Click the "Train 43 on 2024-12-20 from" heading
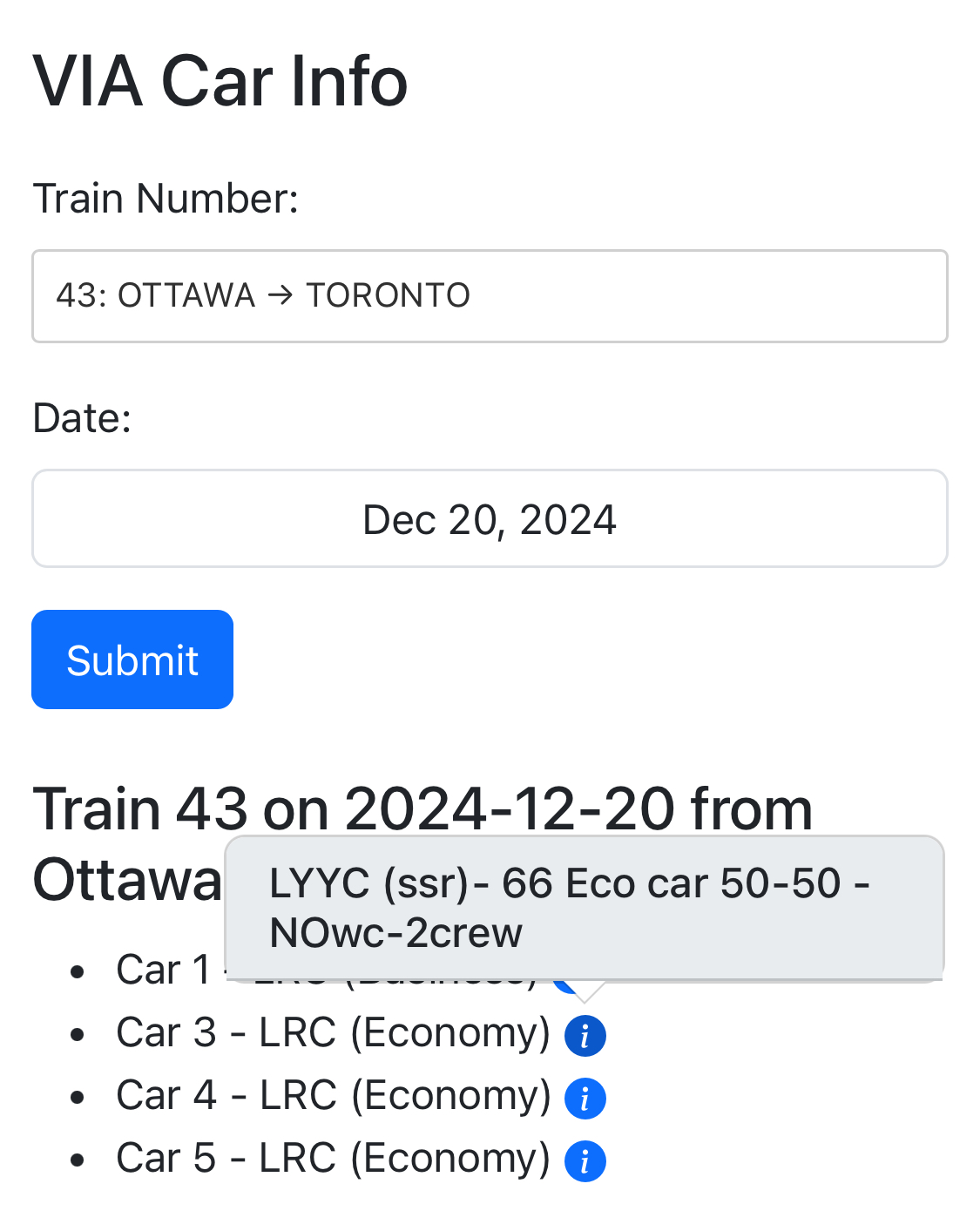 [x=422, y=809]
